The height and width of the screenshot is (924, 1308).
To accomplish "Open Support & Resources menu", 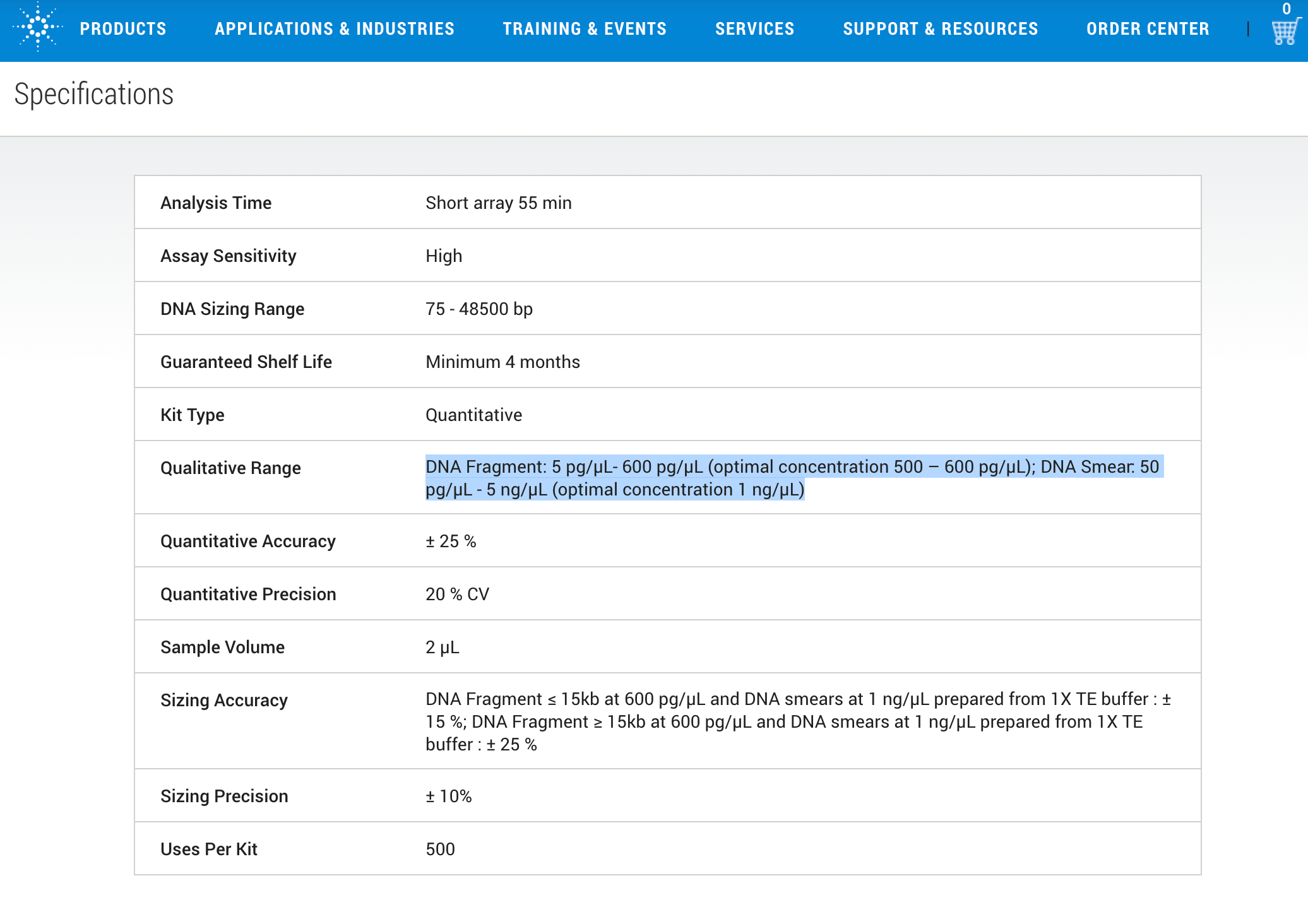I will pyautogui.click(x=940, y=29).
